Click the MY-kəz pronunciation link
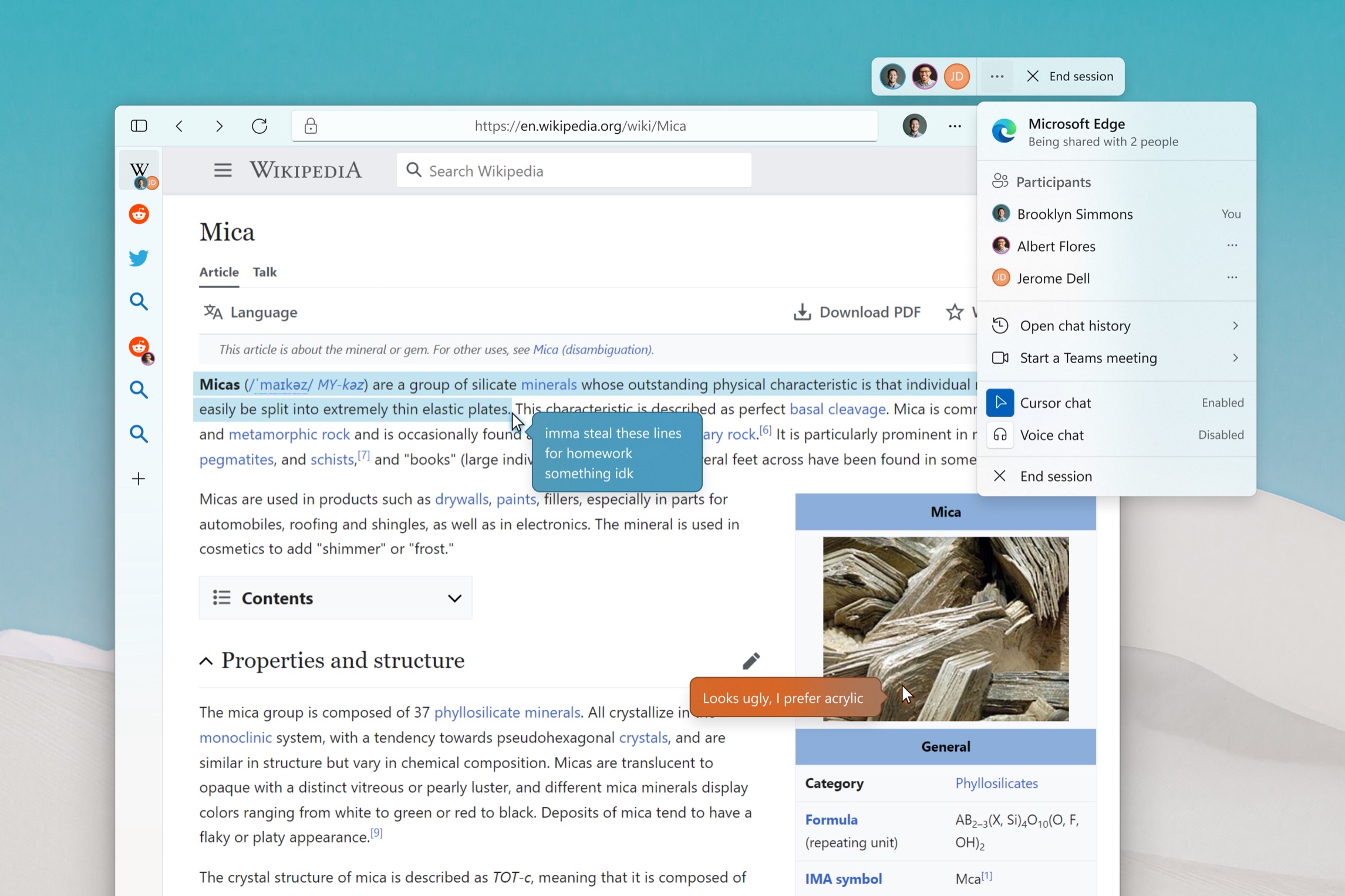Viewport: 1345px width, 896px height. [341, 384]
